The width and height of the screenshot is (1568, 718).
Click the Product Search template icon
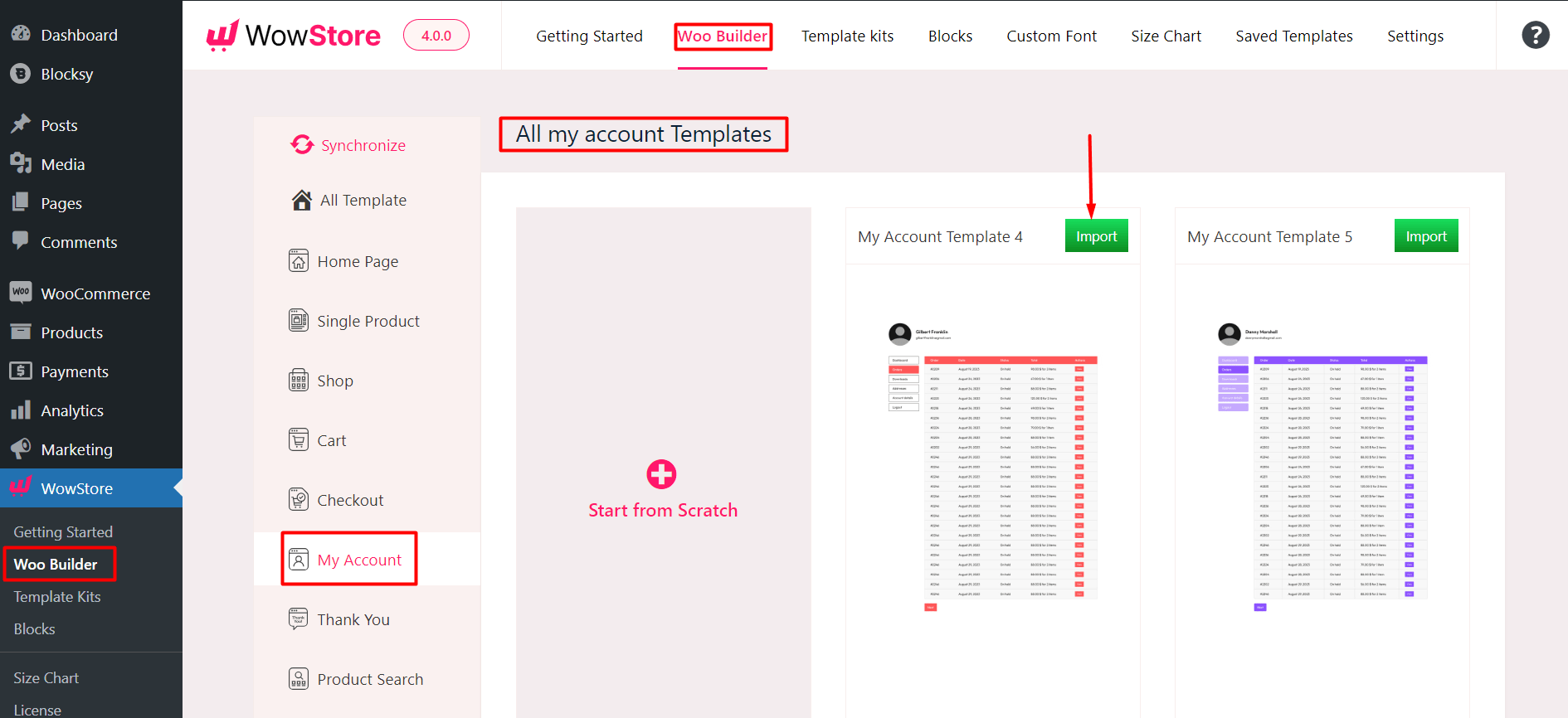[299, 679]
